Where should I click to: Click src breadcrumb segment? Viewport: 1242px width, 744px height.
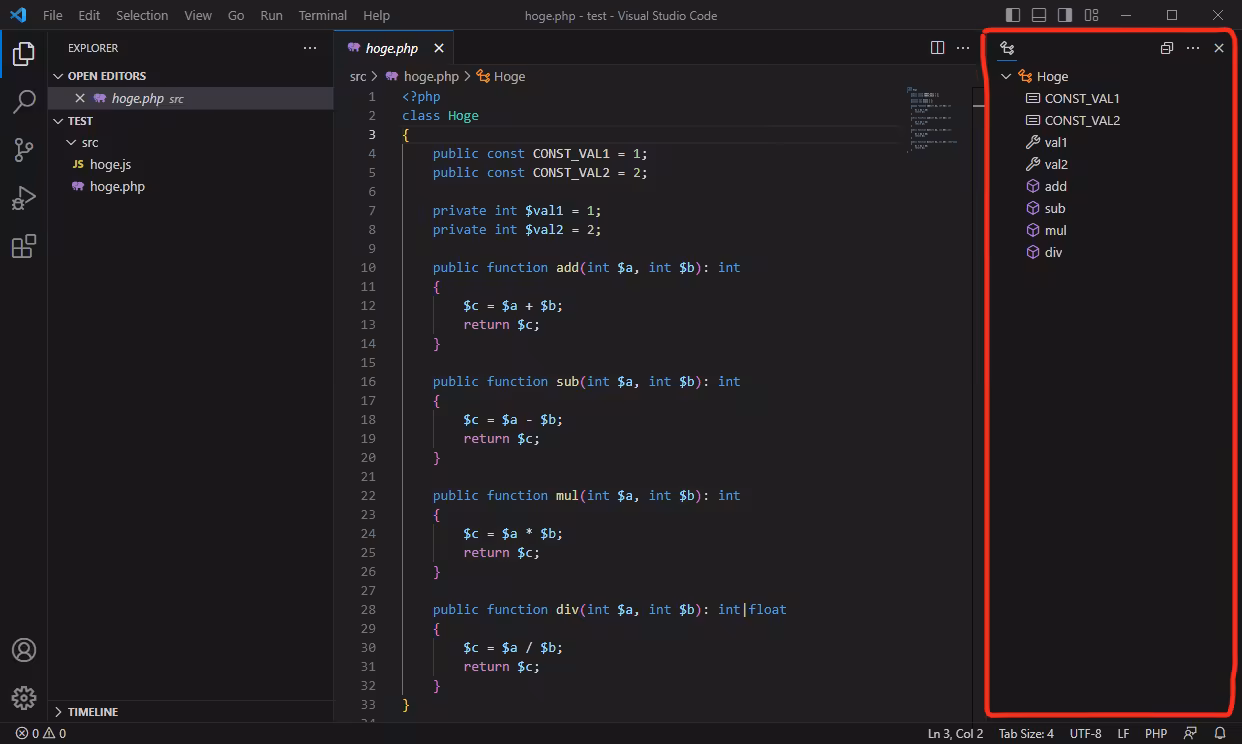358,76
